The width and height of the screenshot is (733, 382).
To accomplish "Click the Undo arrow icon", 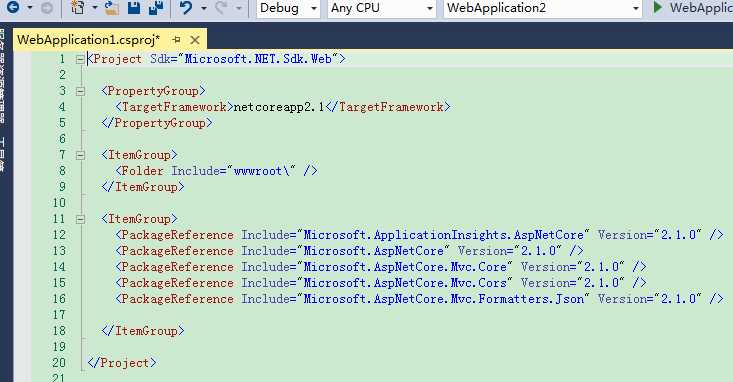I will (x=186, y=7).
